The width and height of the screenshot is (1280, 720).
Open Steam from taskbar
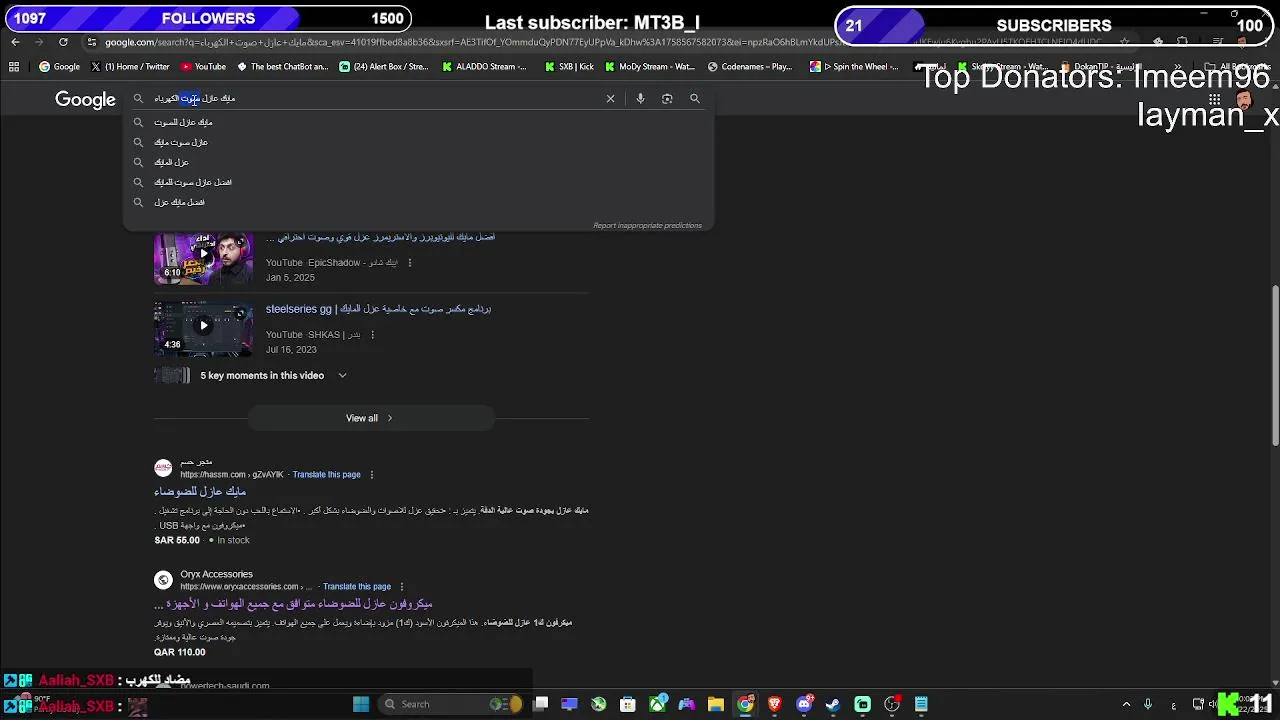(x=833, y=704)
